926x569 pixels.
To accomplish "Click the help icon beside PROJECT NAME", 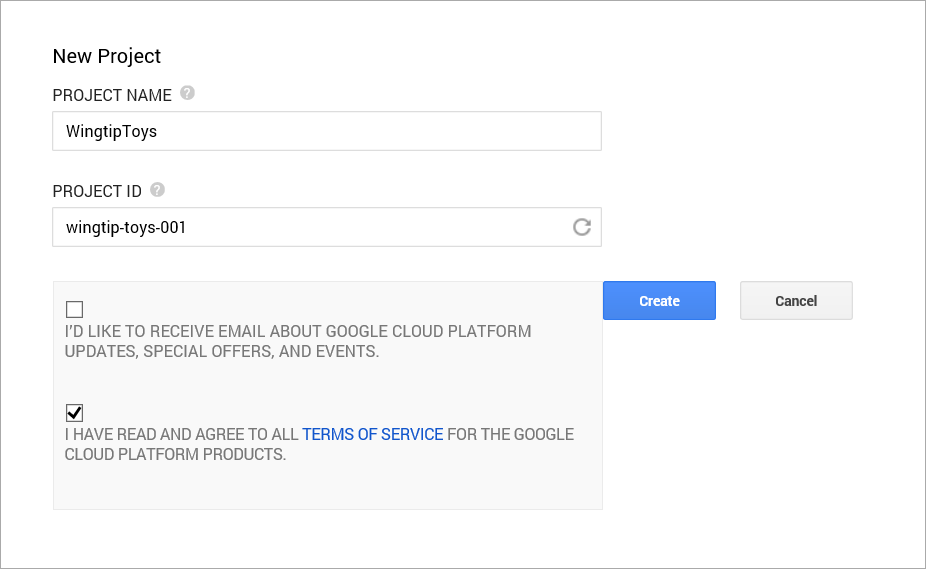I will point(187,94).
